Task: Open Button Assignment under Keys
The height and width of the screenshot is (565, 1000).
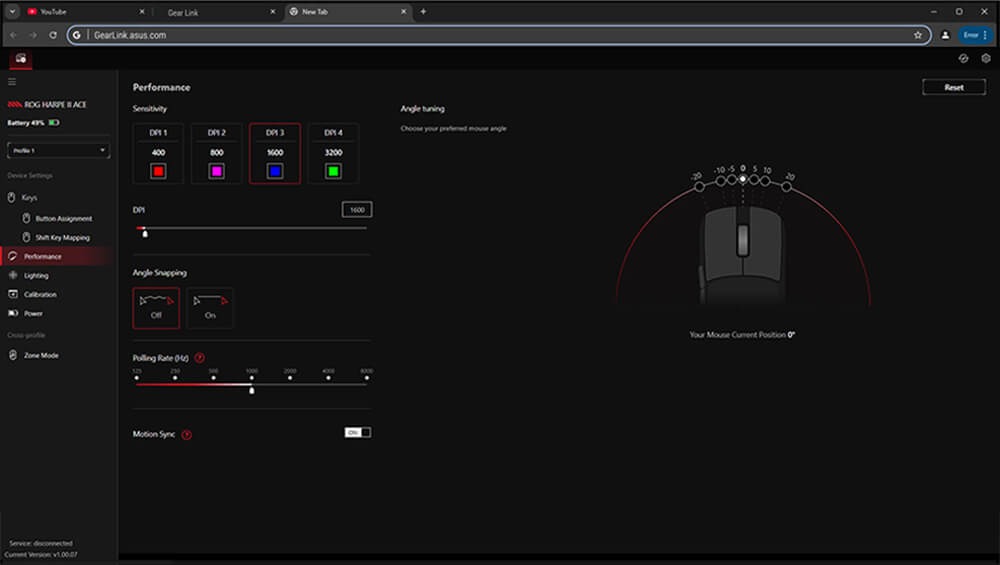Action: click(x=63, y=218)
